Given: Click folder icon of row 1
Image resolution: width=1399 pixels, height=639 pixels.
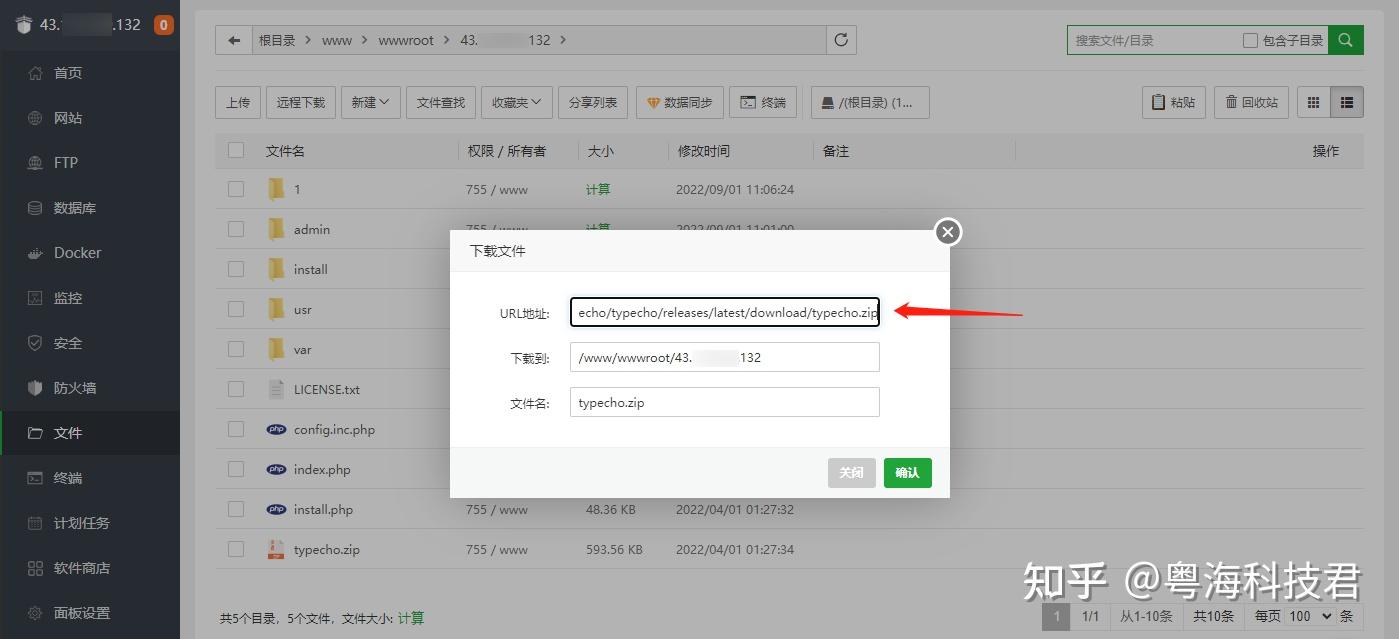Looking at the screenshot, I should click(x=276, y=189).
